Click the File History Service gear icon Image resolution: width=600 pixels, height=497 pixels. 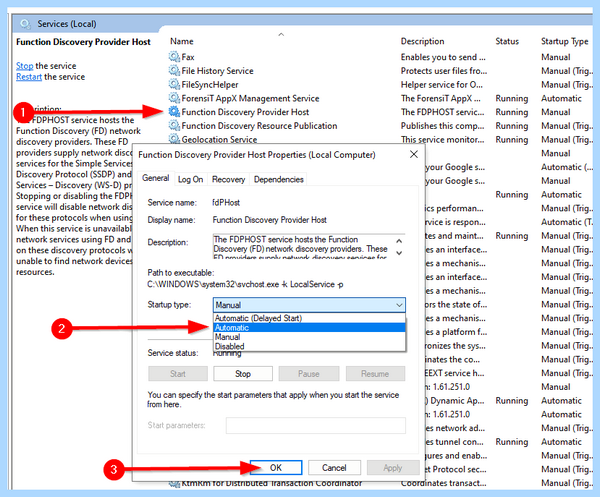click(174, 71)
